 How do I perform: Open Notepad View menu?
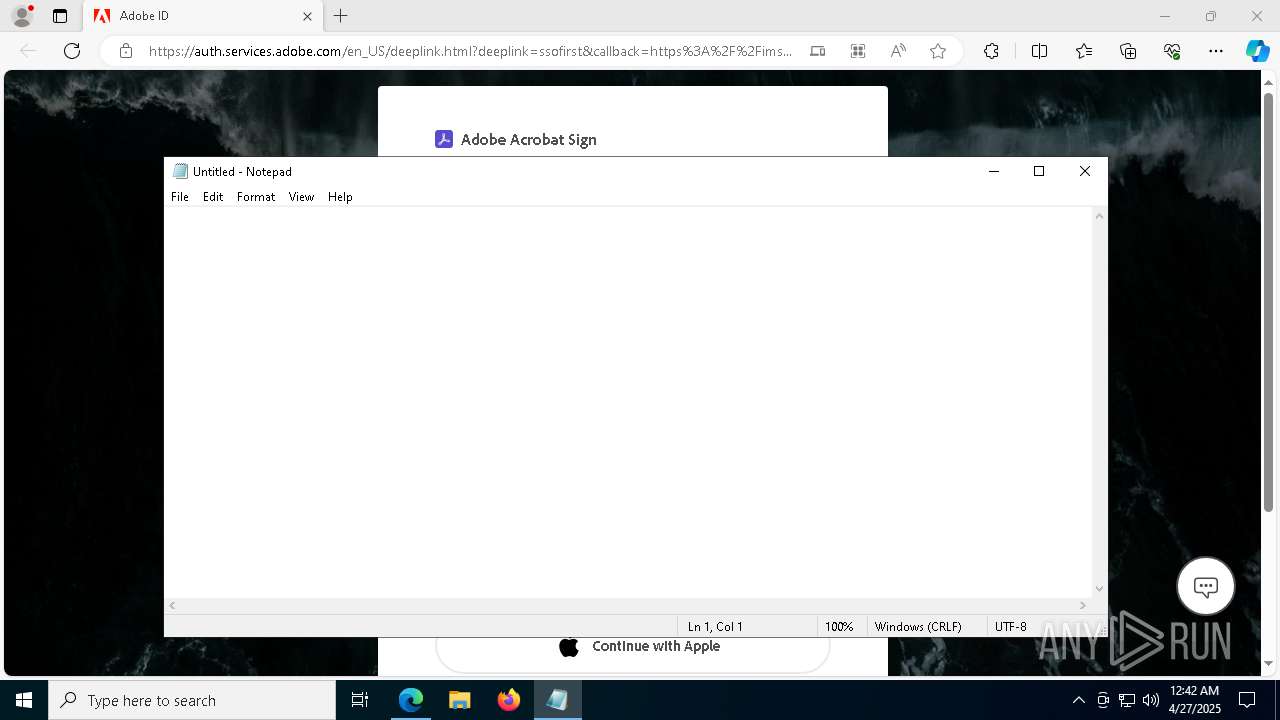point(301,197)
